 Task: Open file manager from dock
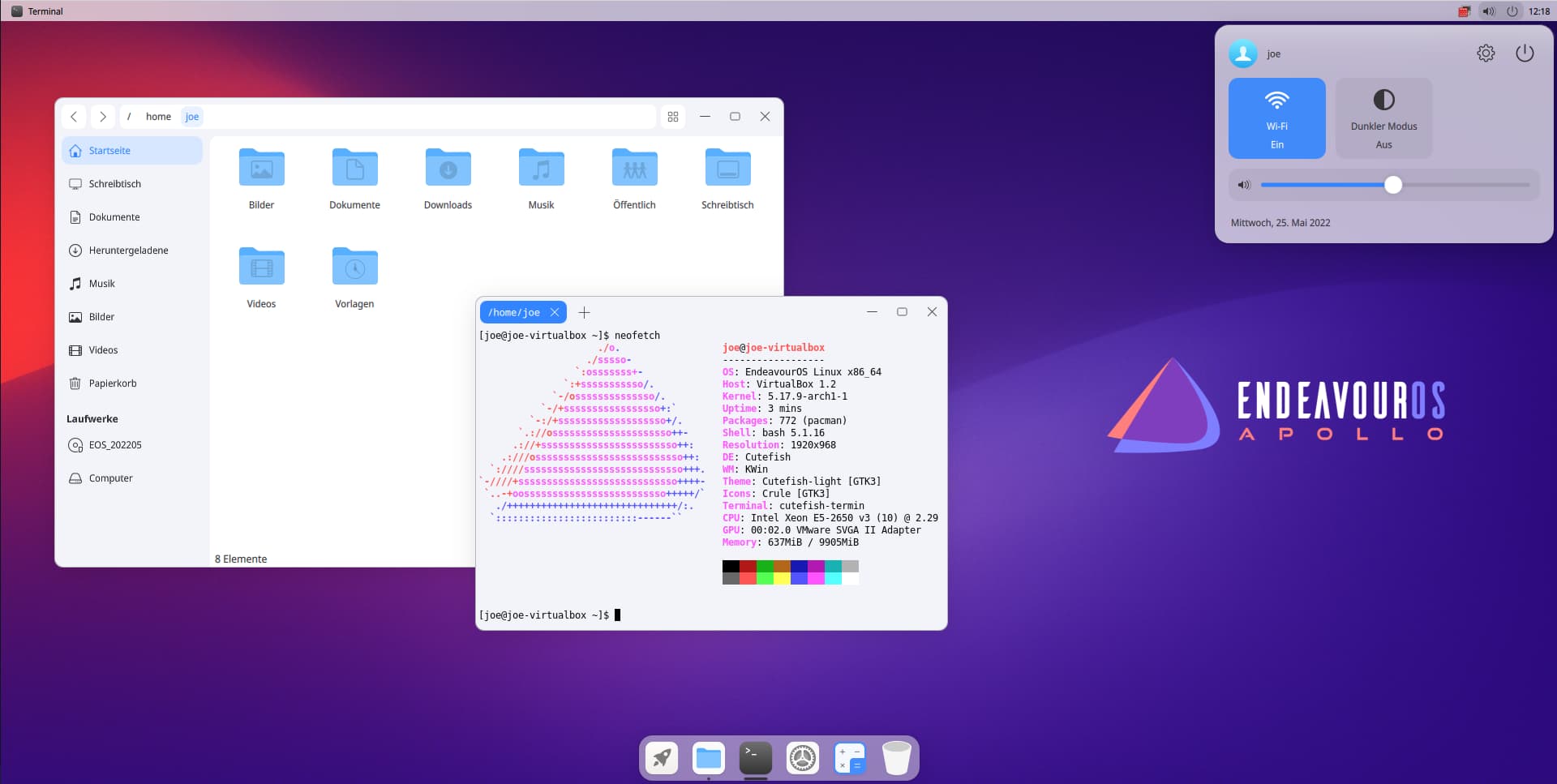[x=709, y=758]
